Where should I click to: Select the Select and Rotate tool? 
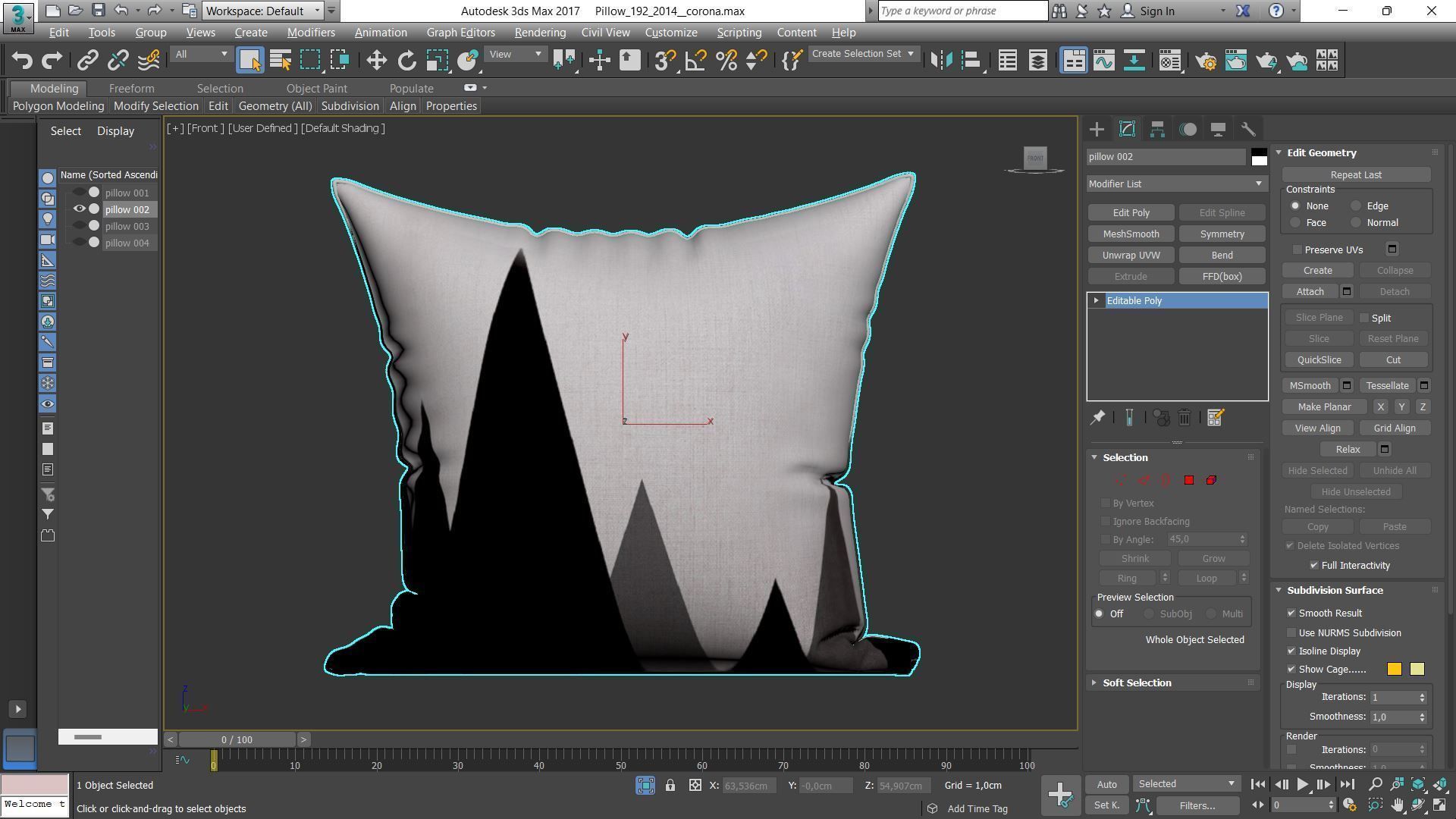pyautogui.click(x=406, y=61)
